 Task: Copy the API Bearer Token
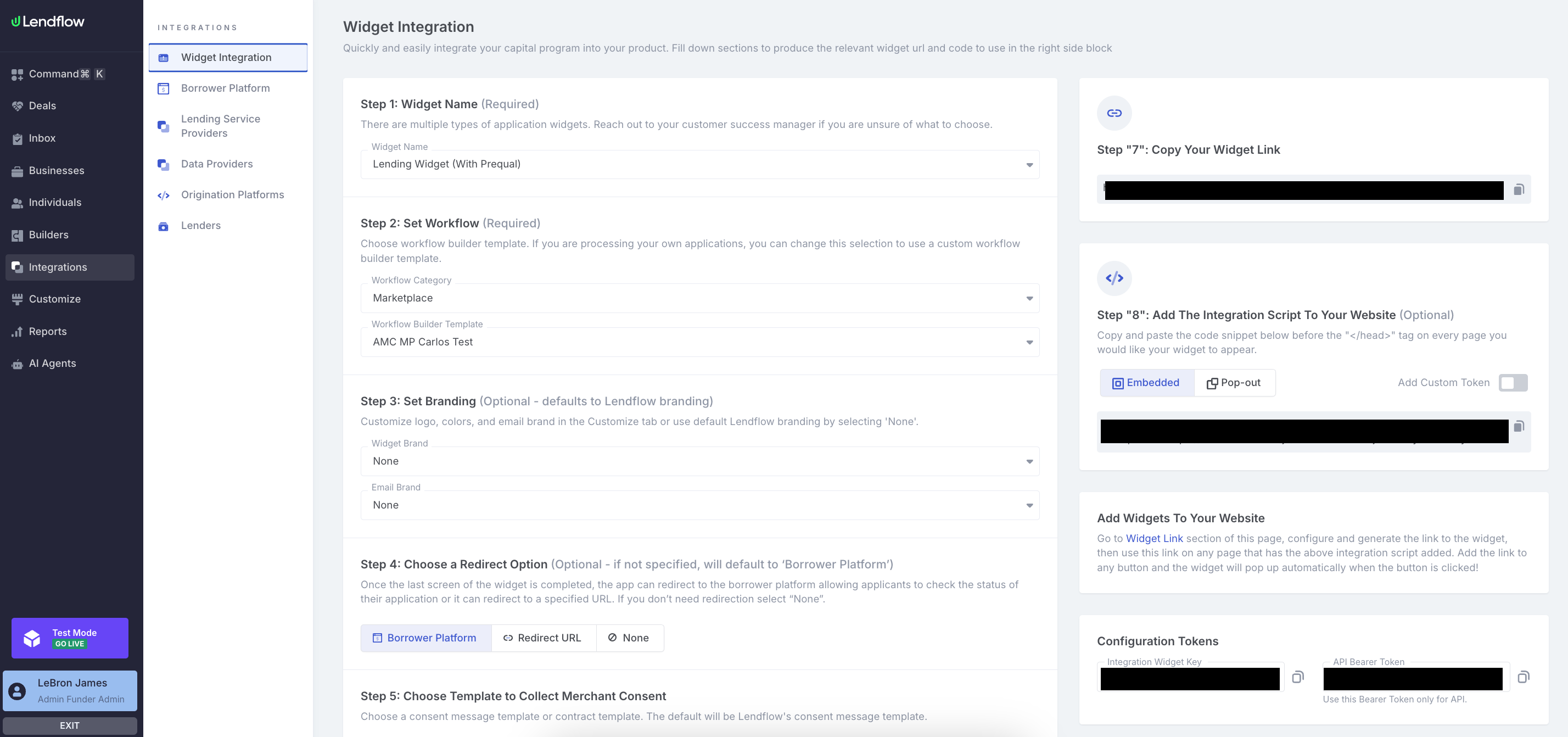pyautogui.click(x=1523, y=677)
